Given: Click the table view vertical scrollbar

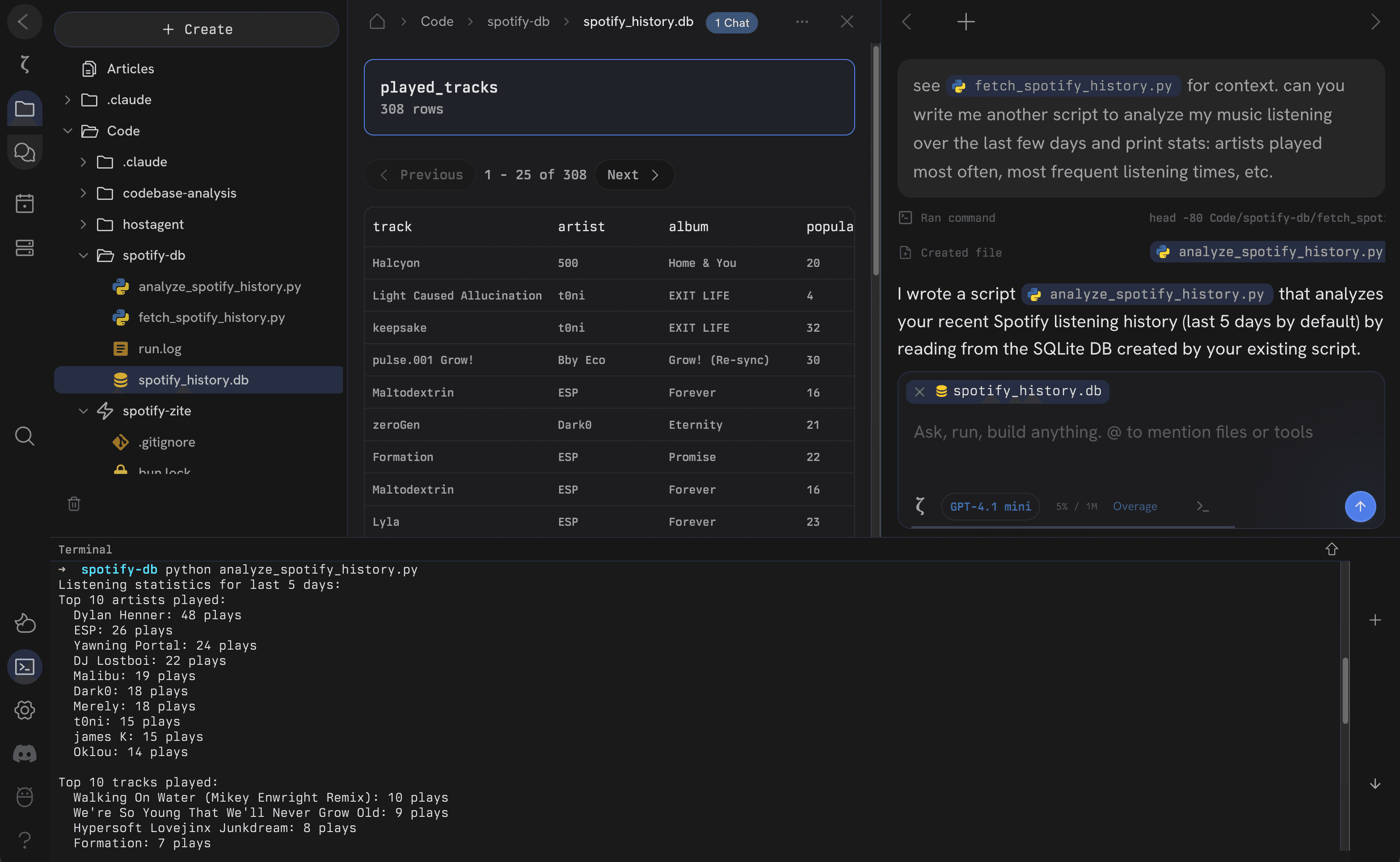Looking at the screenshot, I should (876, 161).
